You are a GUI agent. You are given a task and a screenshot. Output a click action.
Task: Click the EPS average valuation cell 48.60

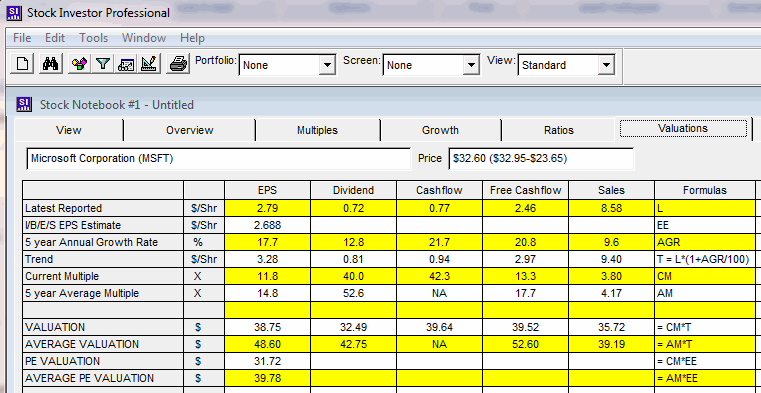267,344
